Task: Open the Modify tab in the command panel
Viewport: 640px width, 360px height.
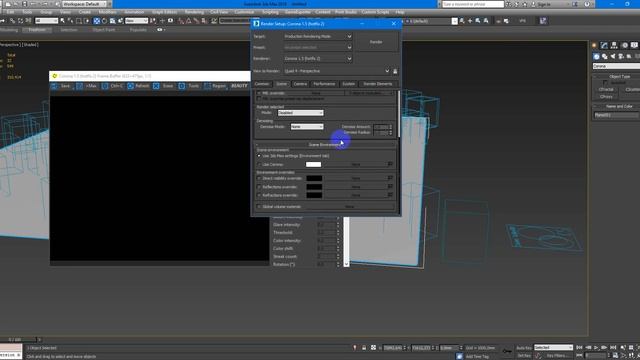Action: 604,45
